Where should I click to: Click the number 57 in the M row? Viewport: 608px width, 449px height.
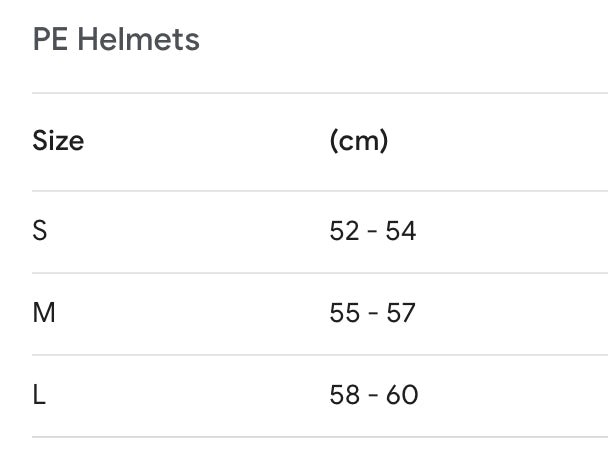point(401,313)
